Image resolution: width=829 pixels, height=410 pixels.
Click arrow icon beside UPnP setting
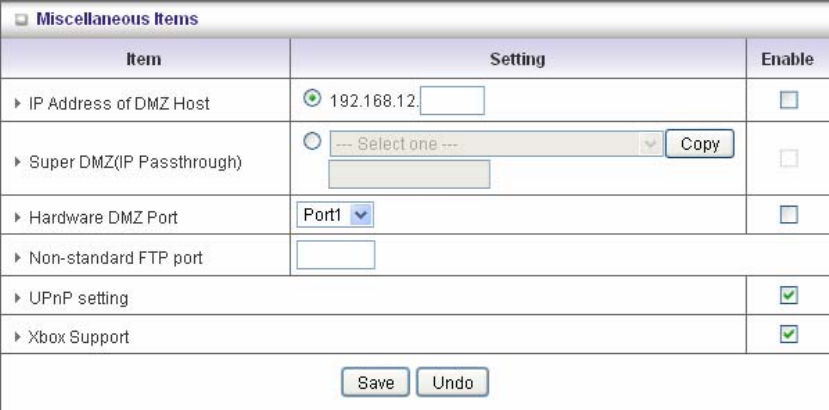click(x=21, y=298)
